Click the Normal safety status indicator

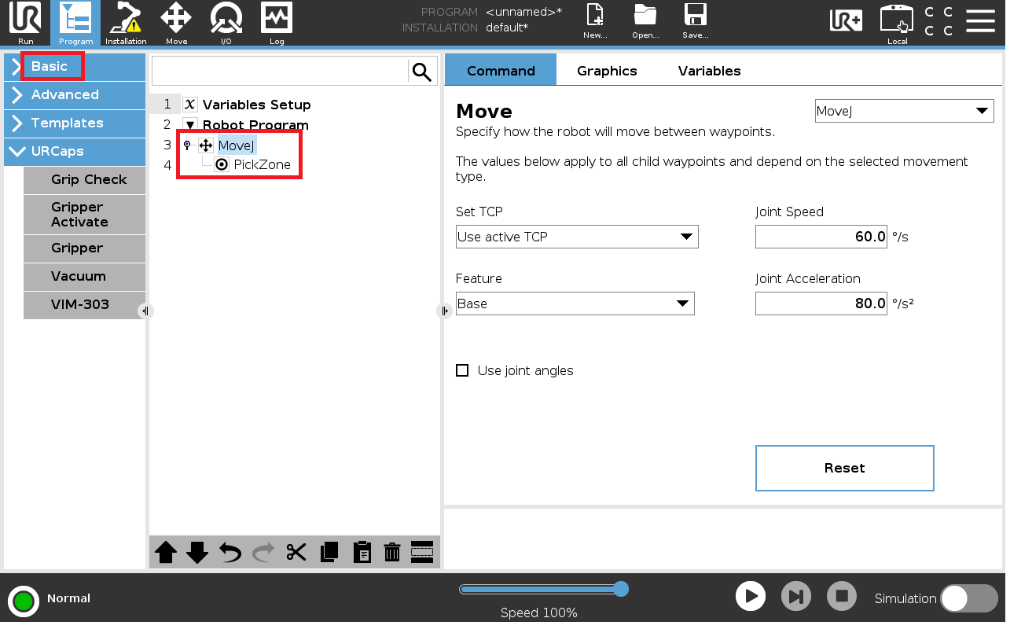[24, 602]
